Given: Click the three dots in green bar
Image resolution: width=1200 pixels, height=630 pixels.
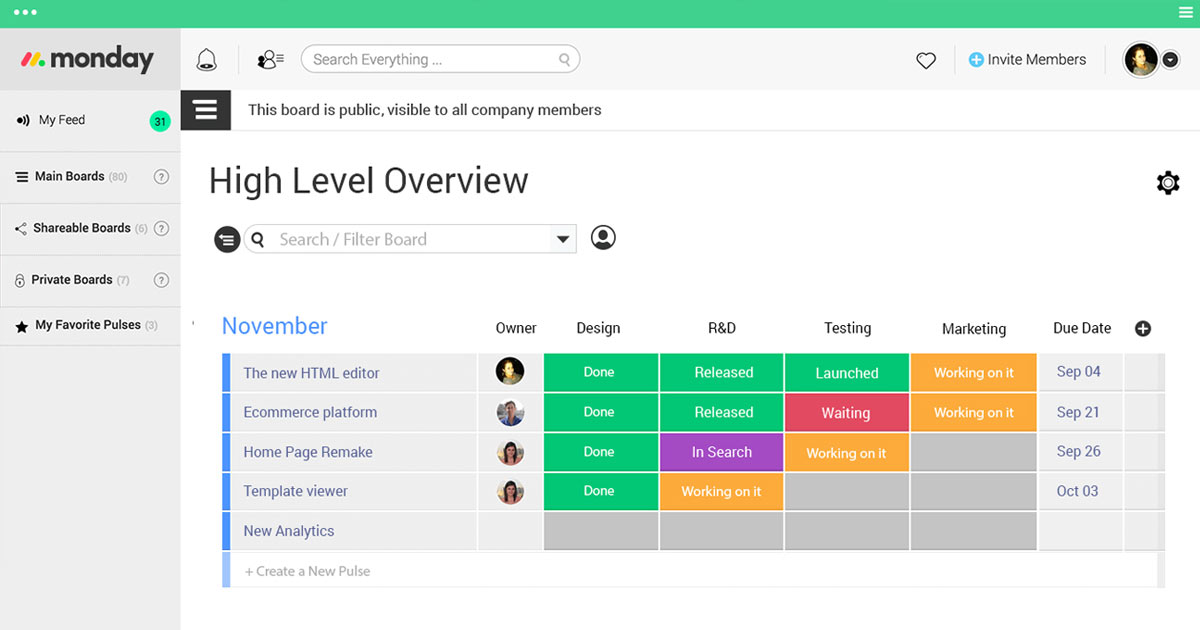Looking at the screenshot, I should click(x=25, y=13).
